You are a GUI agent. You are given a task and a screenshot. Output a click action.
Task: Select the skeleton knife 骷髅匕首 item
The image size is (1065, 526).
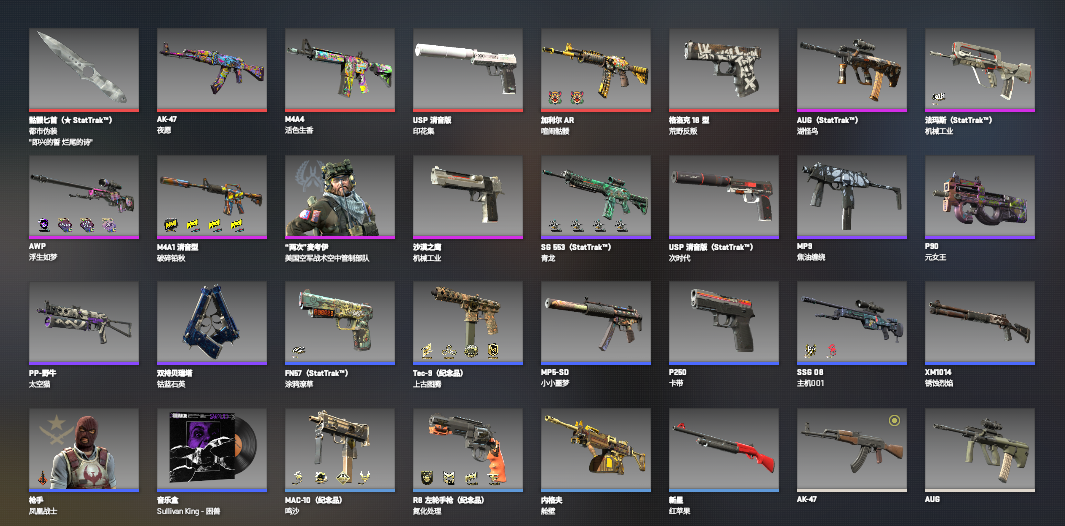coord(84,70)
